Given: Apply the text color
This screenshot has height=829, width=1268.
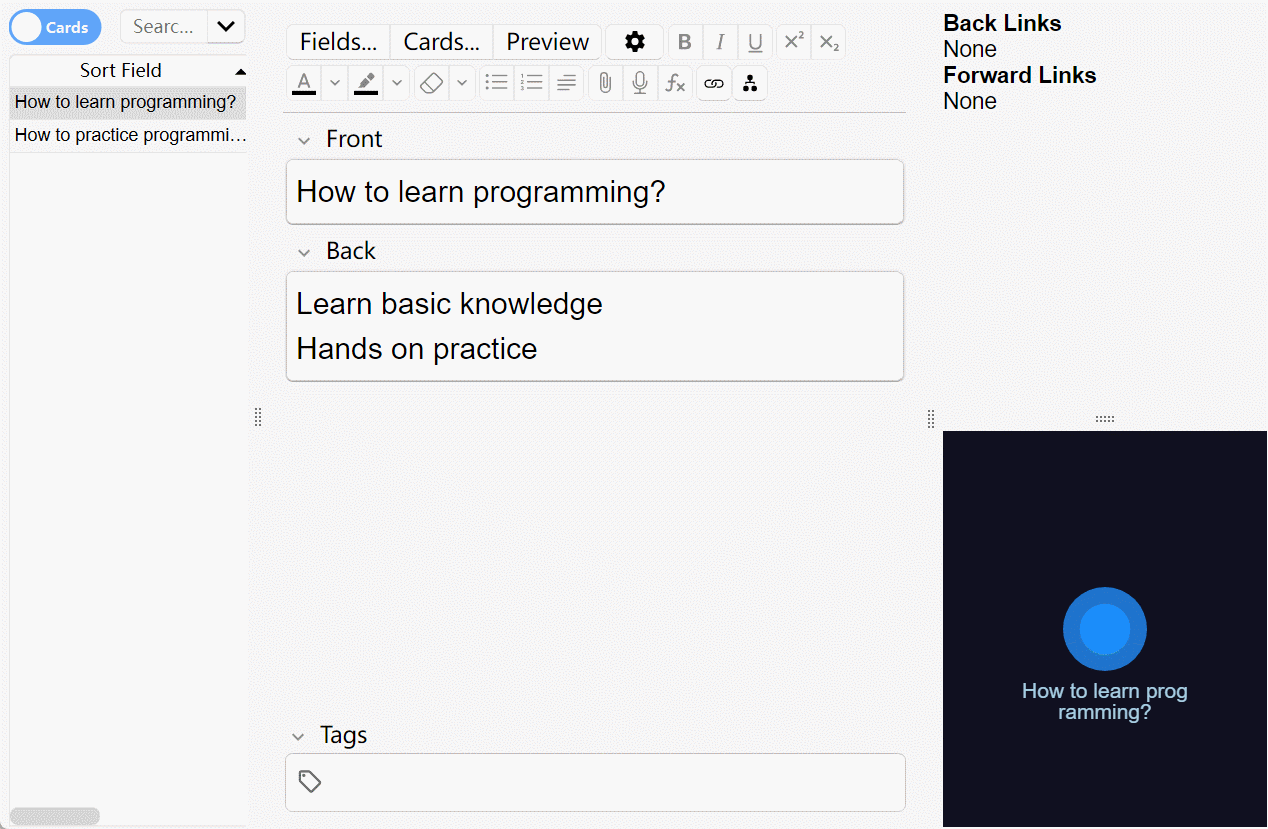Looking at the screenshot, I should (x=304, y=83).
